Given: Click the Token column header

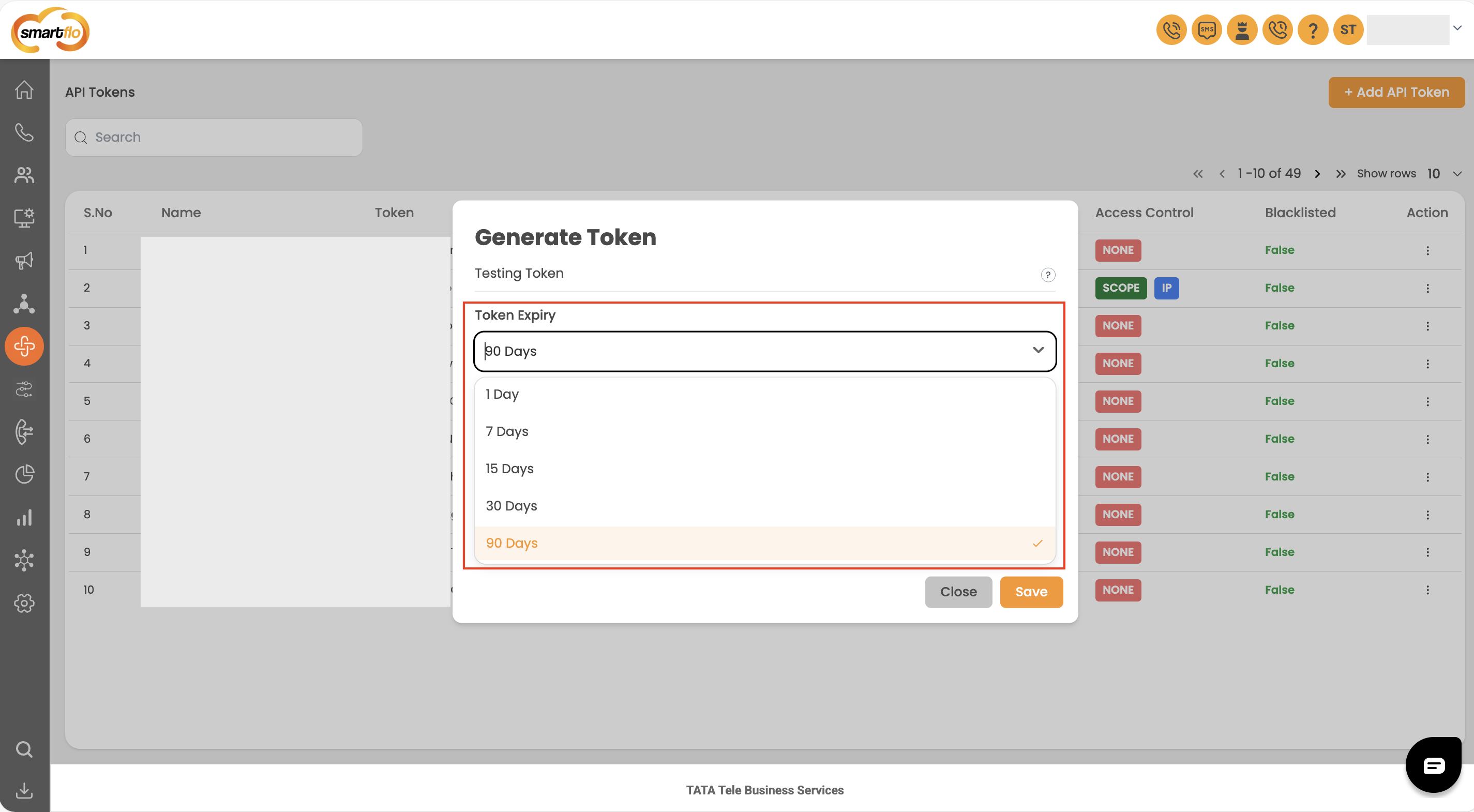Looking at the screenshot, I should point(394,213).
